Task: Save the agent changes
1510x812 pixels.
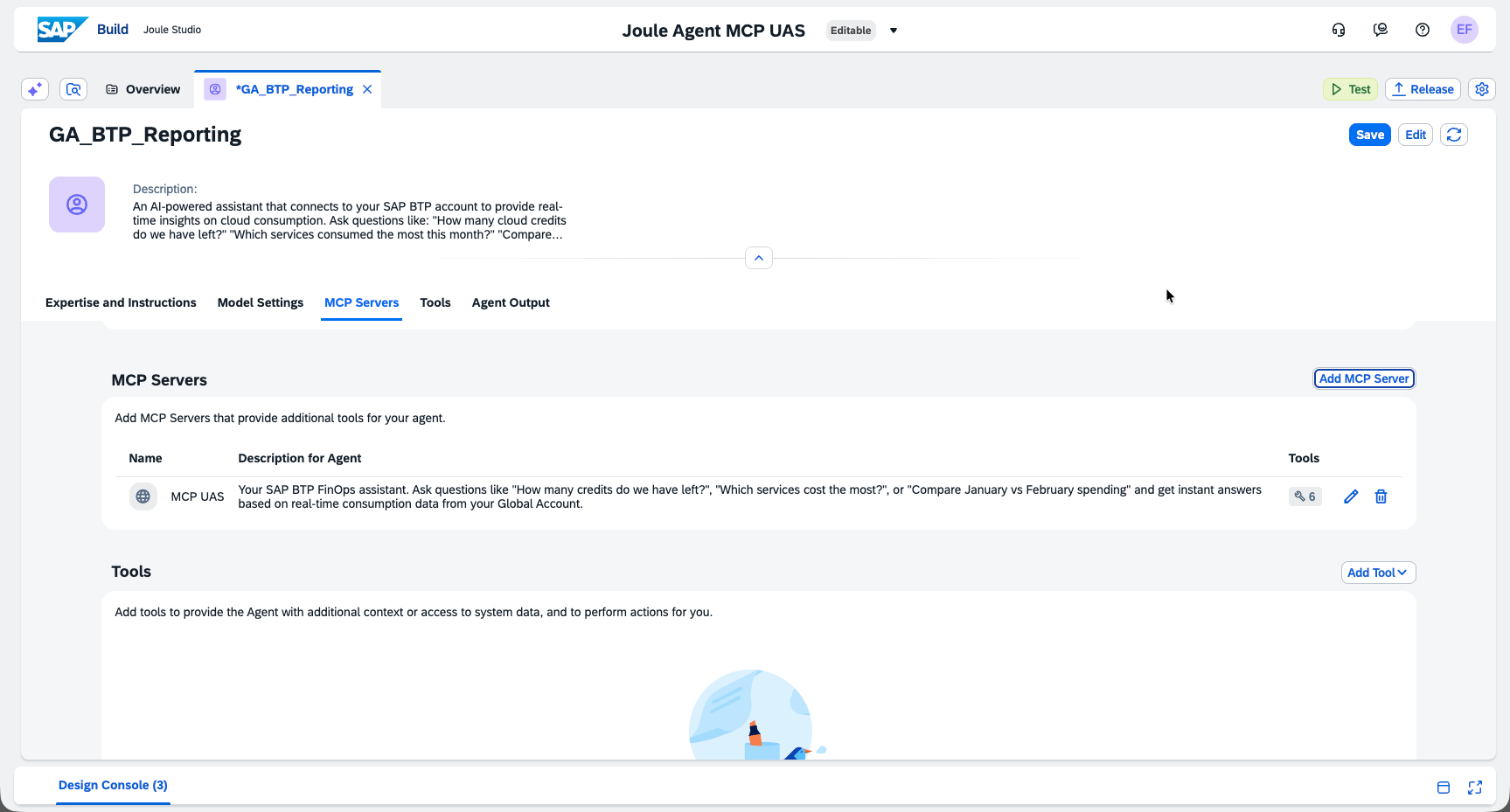Action: pos(1370,135)
